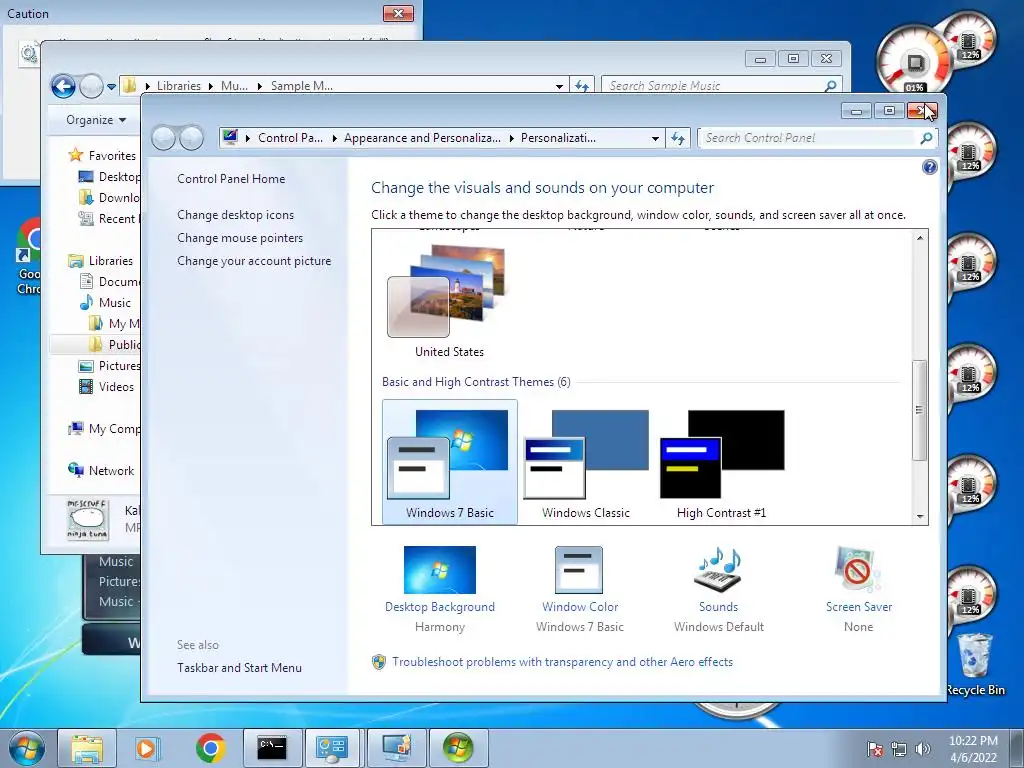Choose the United States Aero theme
1024x768 pixels.
point(449,300)
